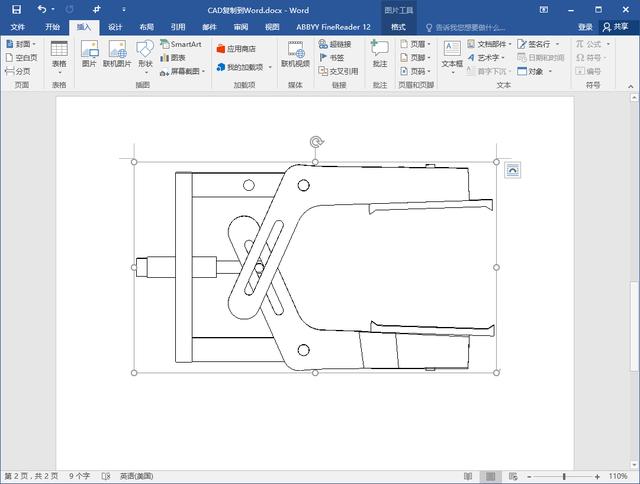Screen dimensions: 640x484
Task: Open layout options icon beside the picture
Action: [x=512, y=170]
